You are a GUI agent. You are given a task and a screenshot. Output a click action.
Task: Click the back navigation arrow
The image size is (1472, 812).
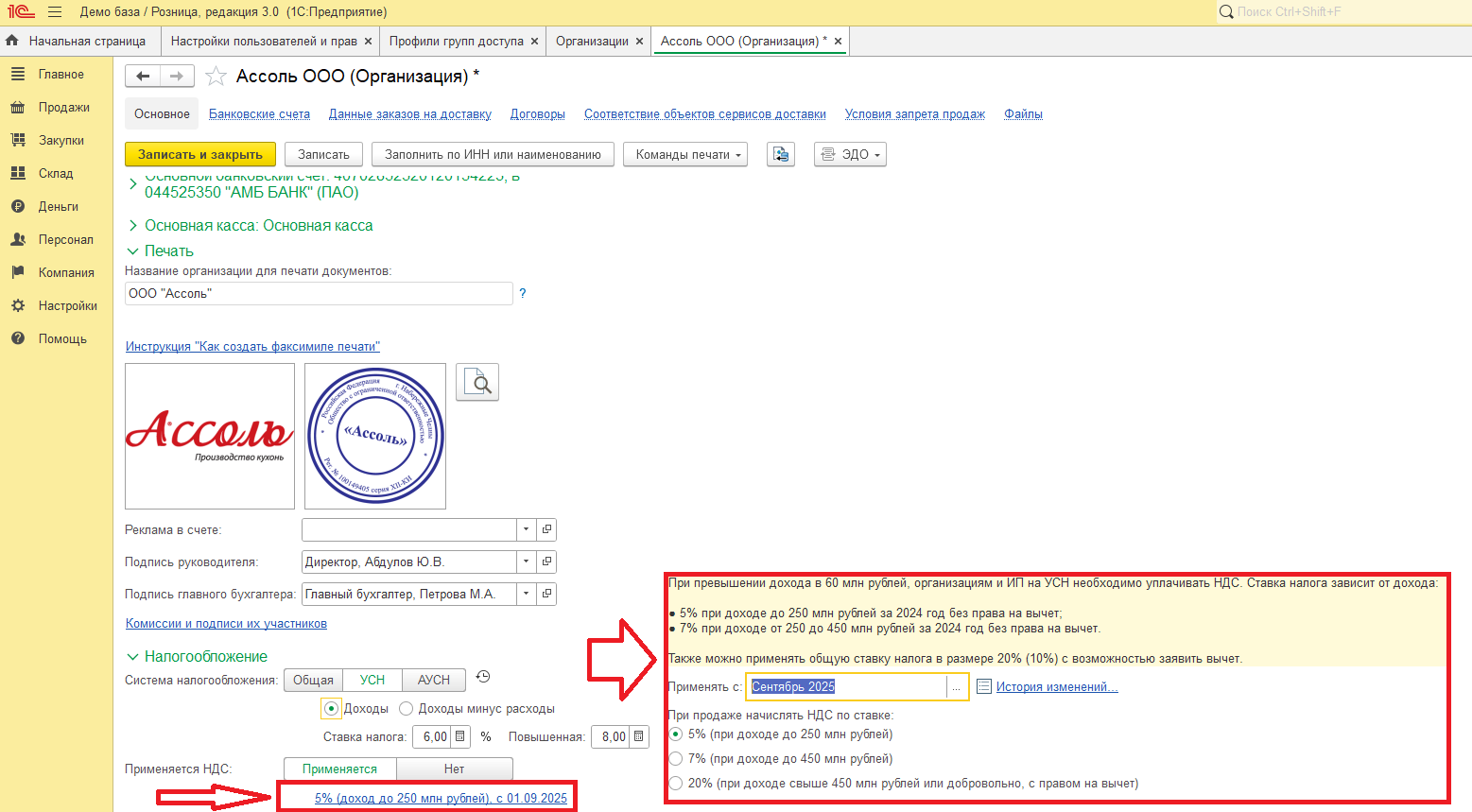[x=143, y=77]
